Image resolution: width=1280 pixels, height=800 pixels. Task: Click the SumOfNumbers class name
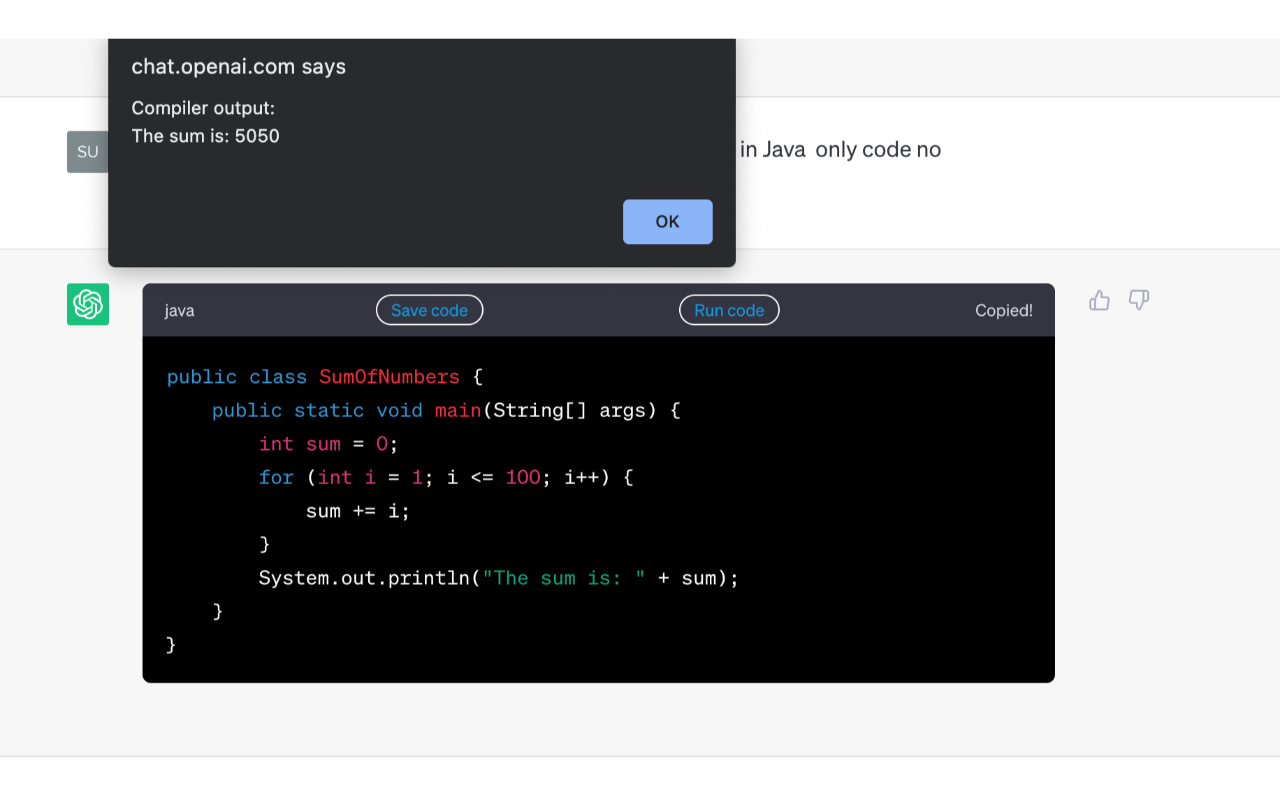(x=389, y=377)
